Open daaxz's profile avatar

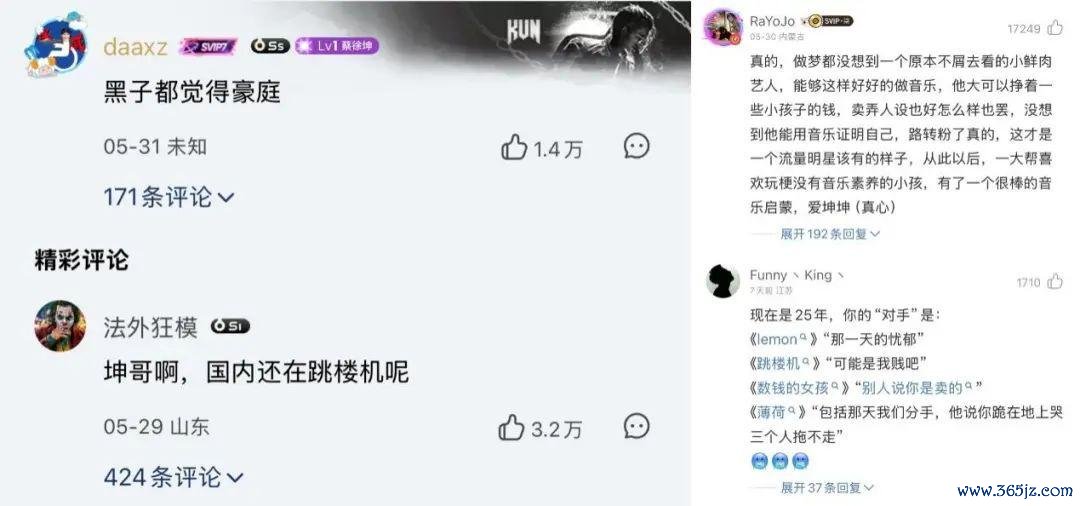pyautogui.click(x=56, y=47)
